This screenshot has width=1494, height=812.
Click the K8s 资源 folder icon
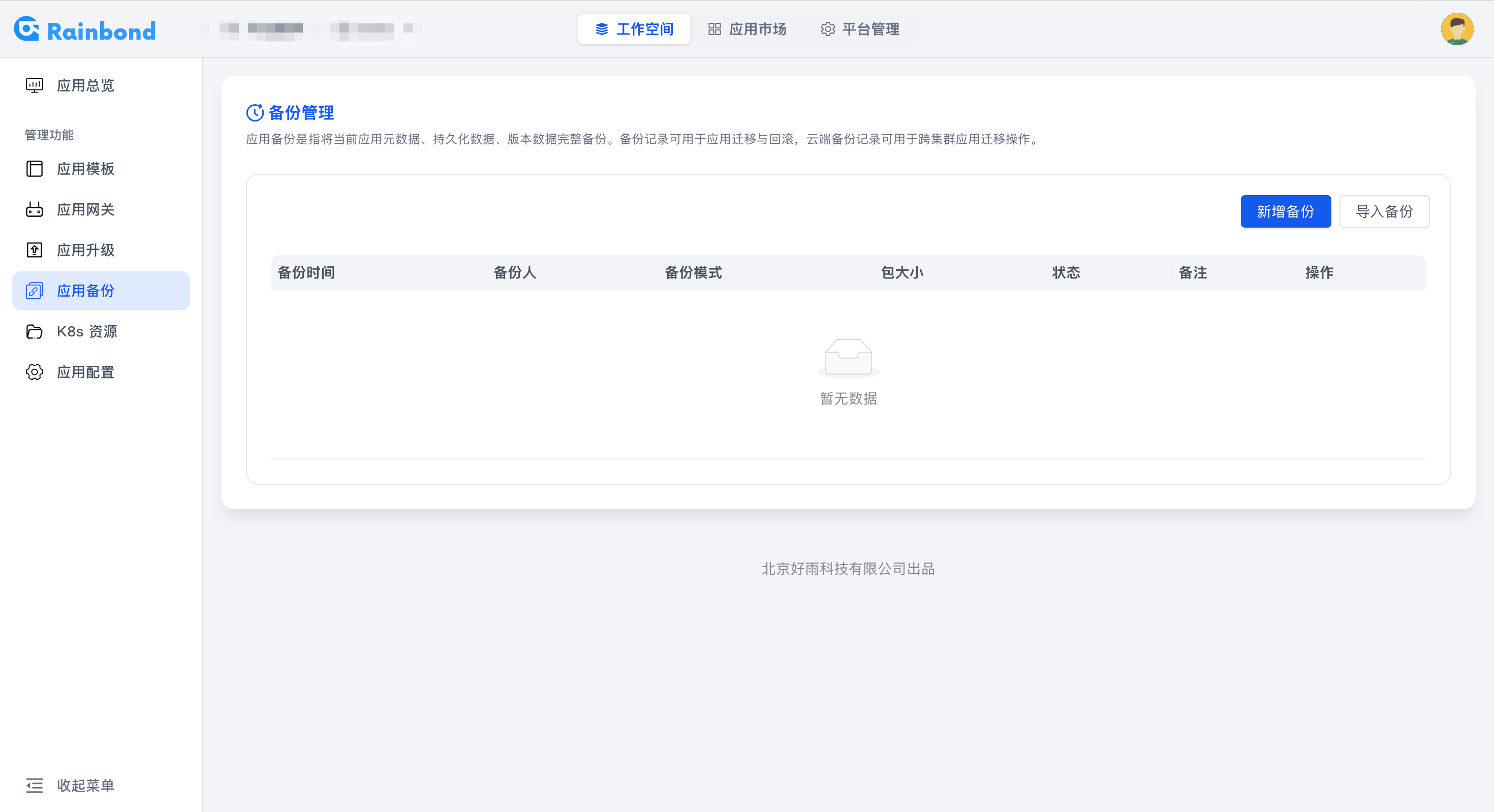34,331
